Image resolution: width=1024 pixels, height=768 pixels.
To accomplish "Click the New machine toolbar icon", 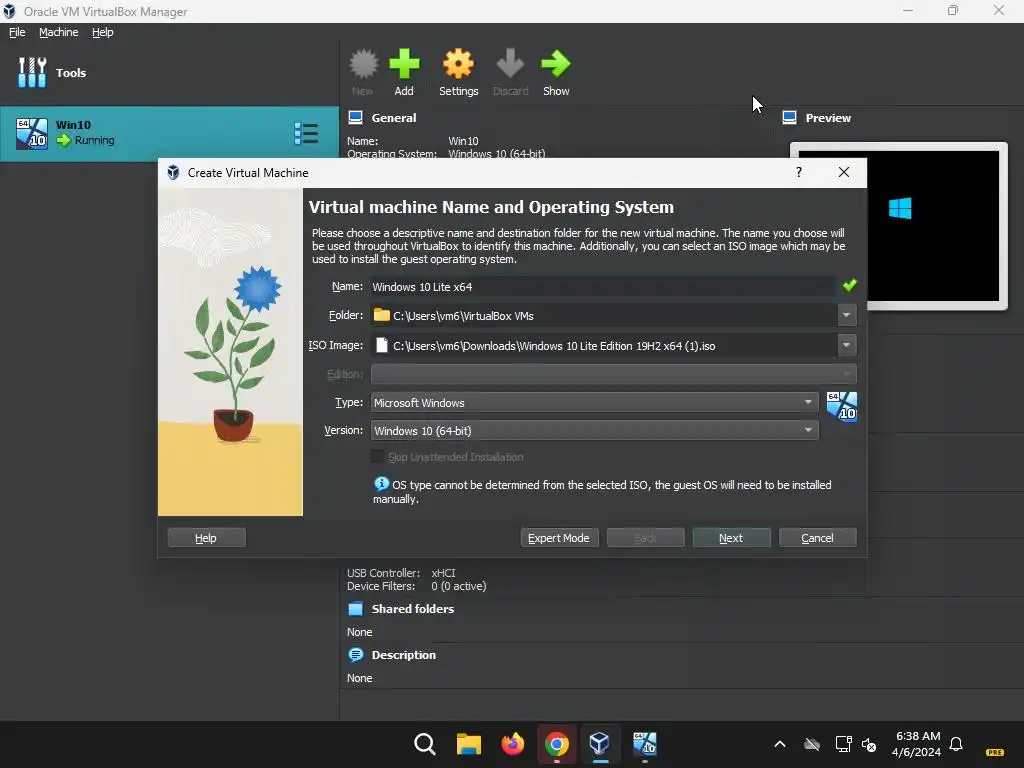I will point(363,64).
